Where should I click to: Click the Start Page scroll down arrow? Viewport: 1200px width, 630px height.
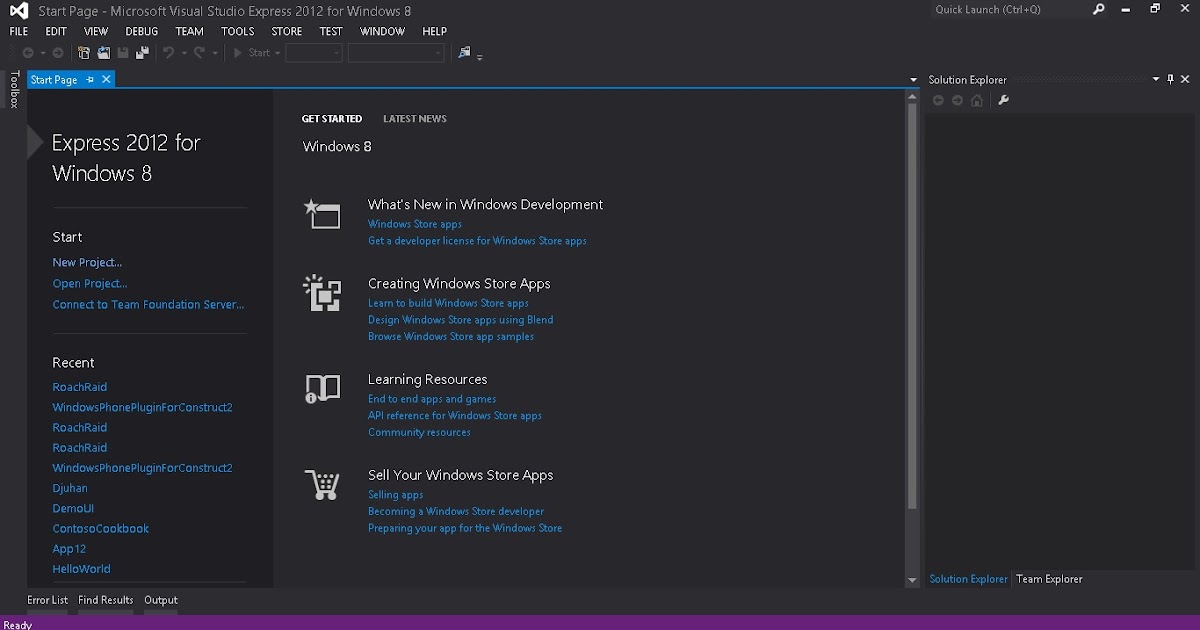tap(912, 580)
